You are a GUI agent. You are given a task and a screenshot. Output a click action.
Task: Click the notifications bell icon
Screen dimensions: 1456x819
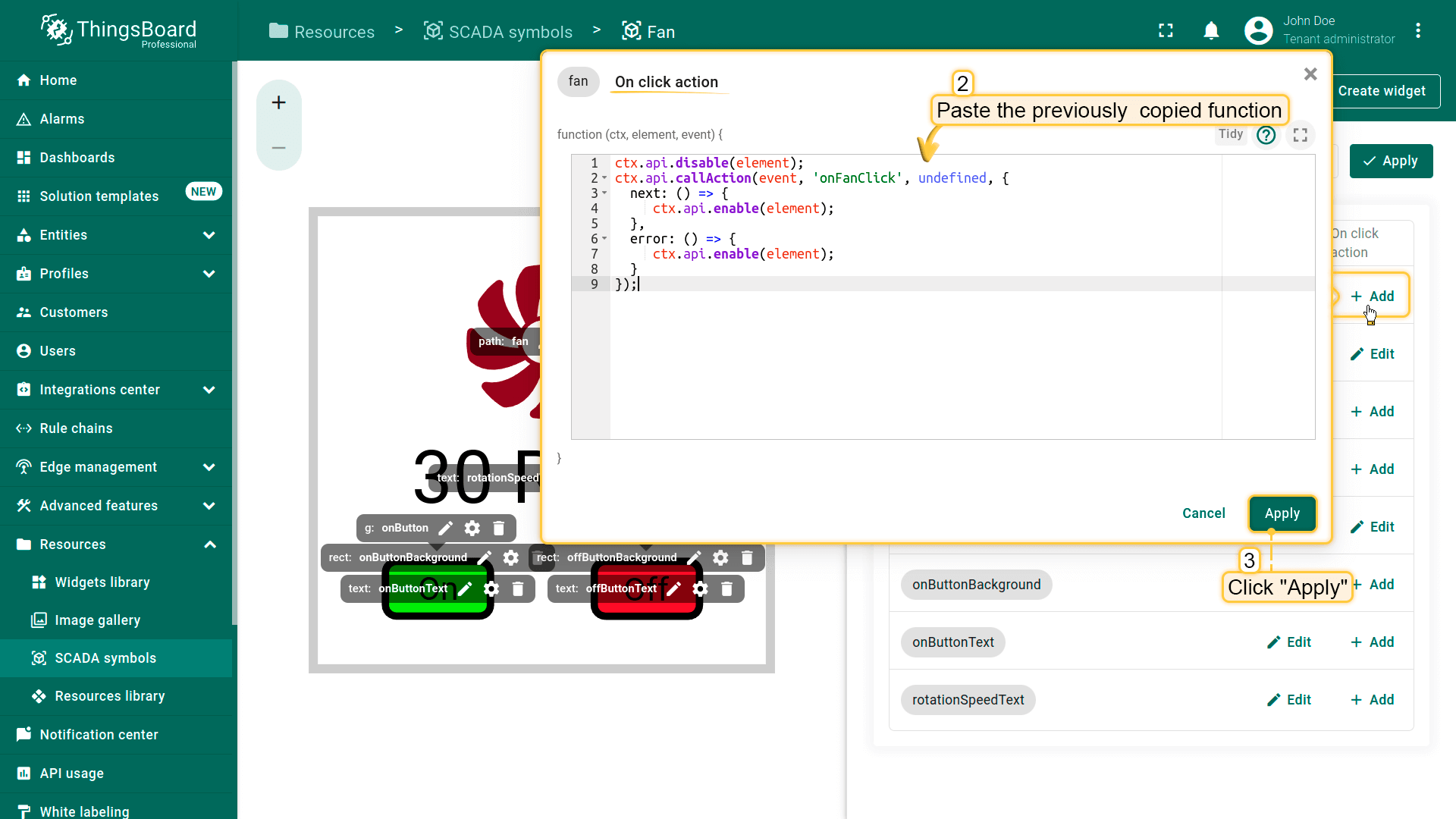(x=1211, y=31)
